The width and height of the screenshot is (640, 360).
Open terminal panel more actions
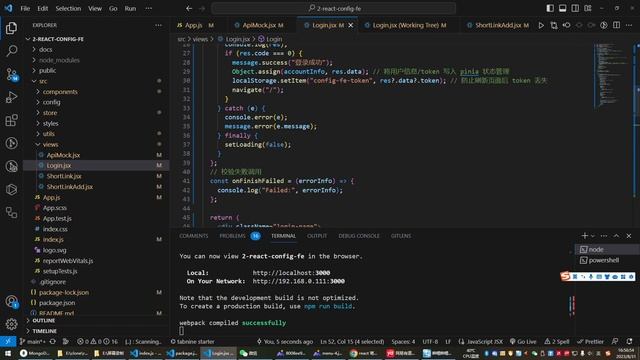click(x=604, y=236)
